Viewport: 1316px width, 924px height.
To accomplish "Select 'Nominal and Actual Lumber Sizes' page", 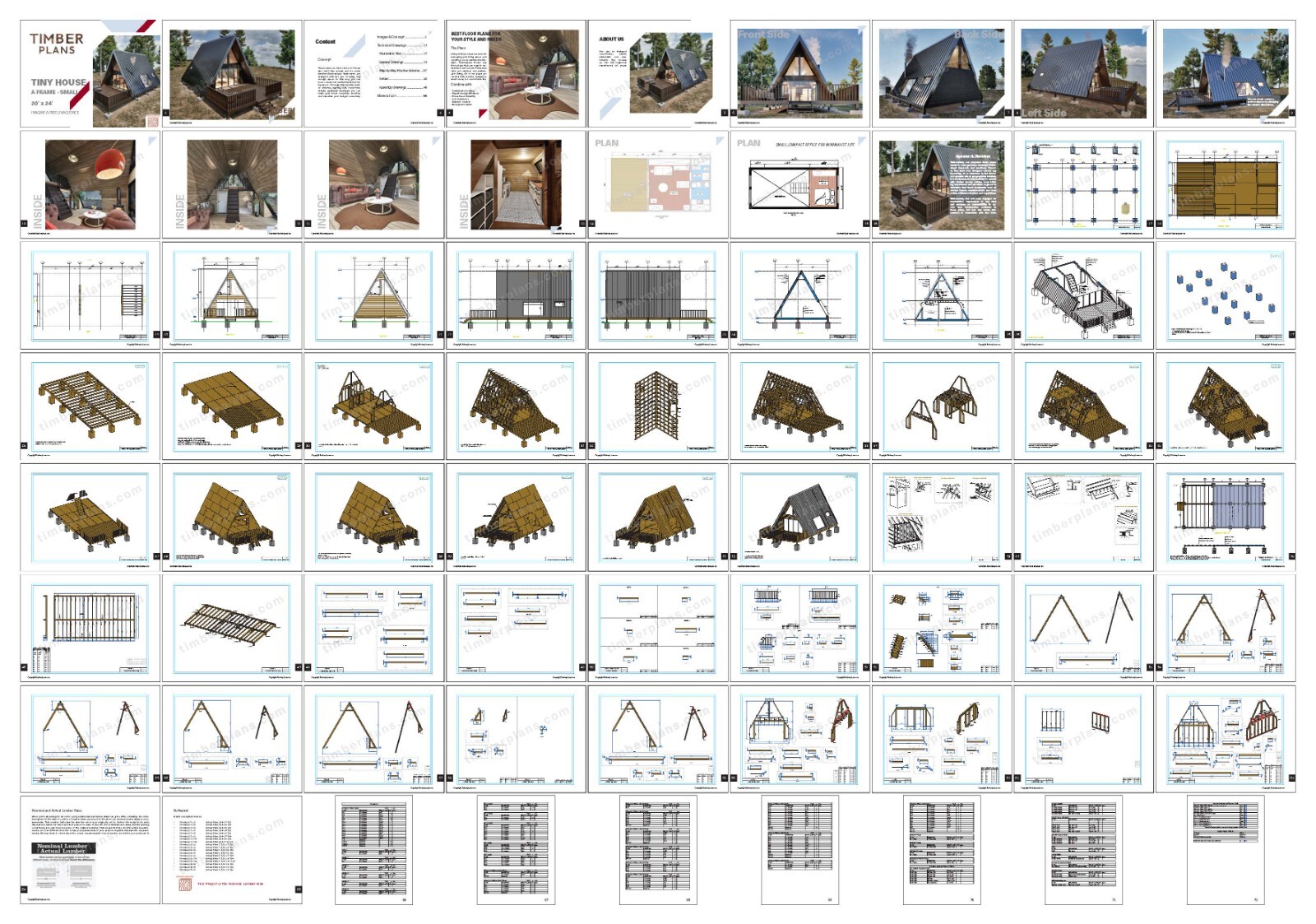I will 90,850.
